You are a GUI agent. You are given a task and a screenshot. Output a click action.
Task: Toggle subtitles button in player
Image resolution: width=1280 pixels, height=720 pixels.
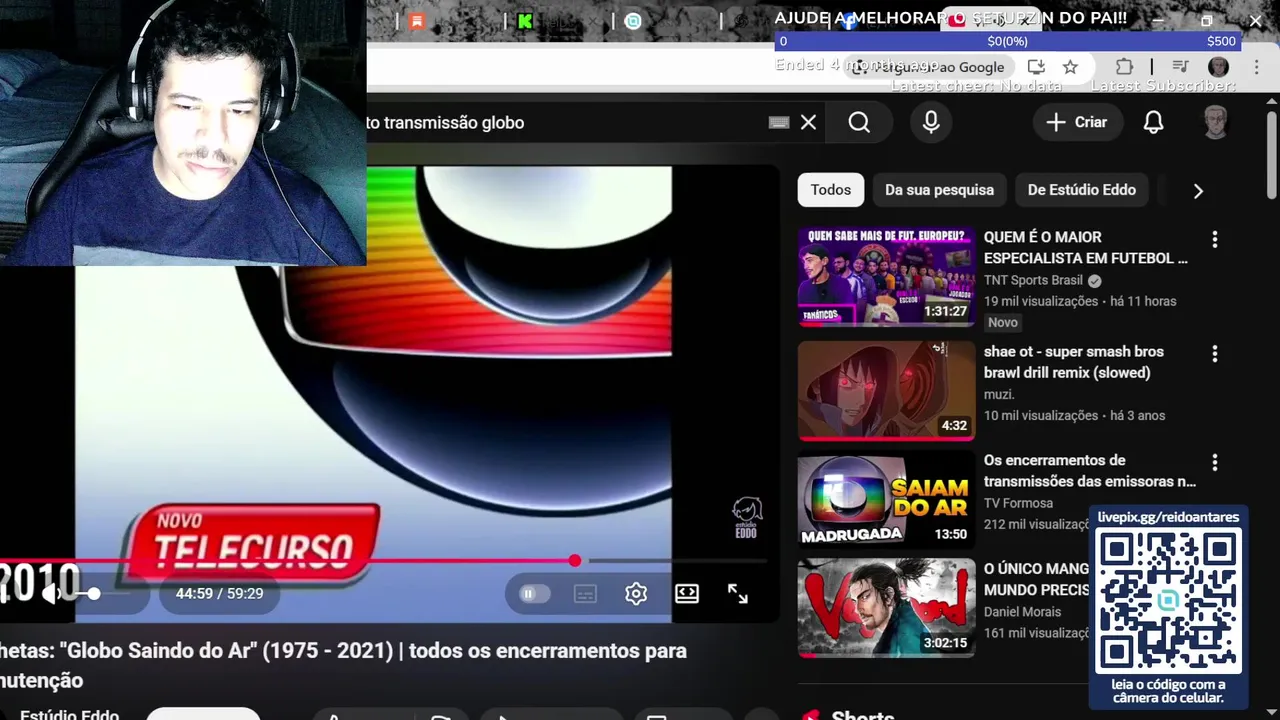coord(585,594)
